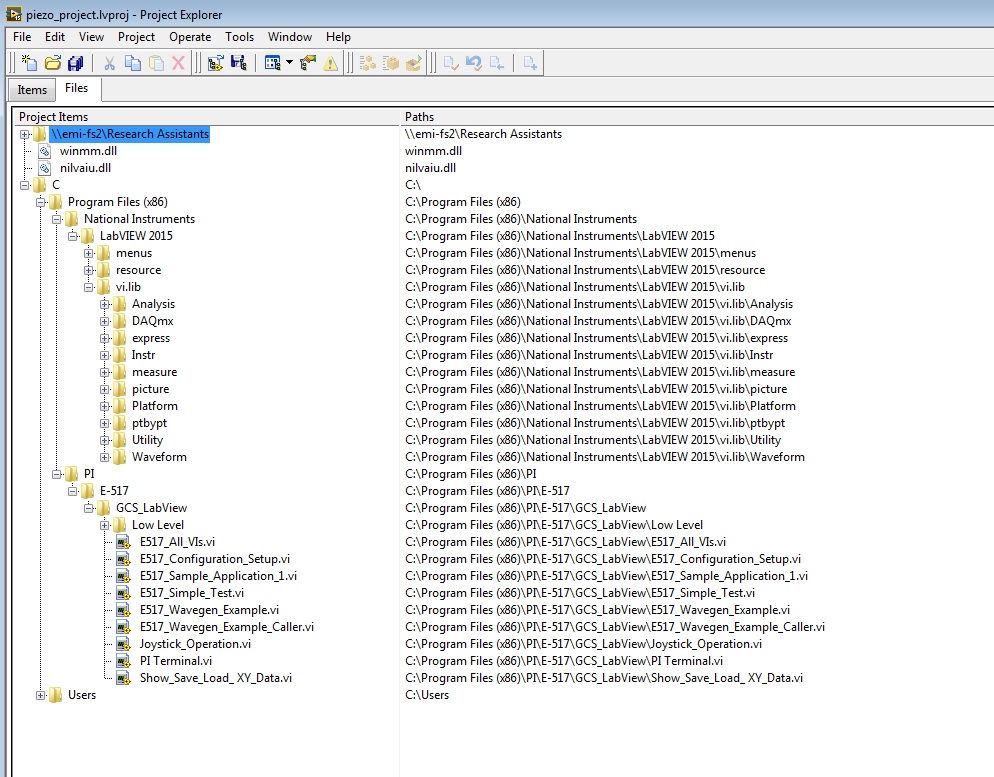Select E517_Sample_Application_1.vi tree item
This screenshot has width=994, height=777.
[x=218, y=576]
